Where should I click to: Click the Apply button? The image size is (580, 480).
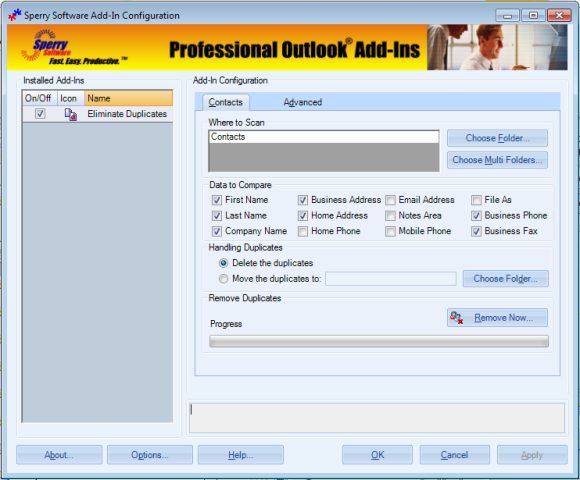point(532,455)
